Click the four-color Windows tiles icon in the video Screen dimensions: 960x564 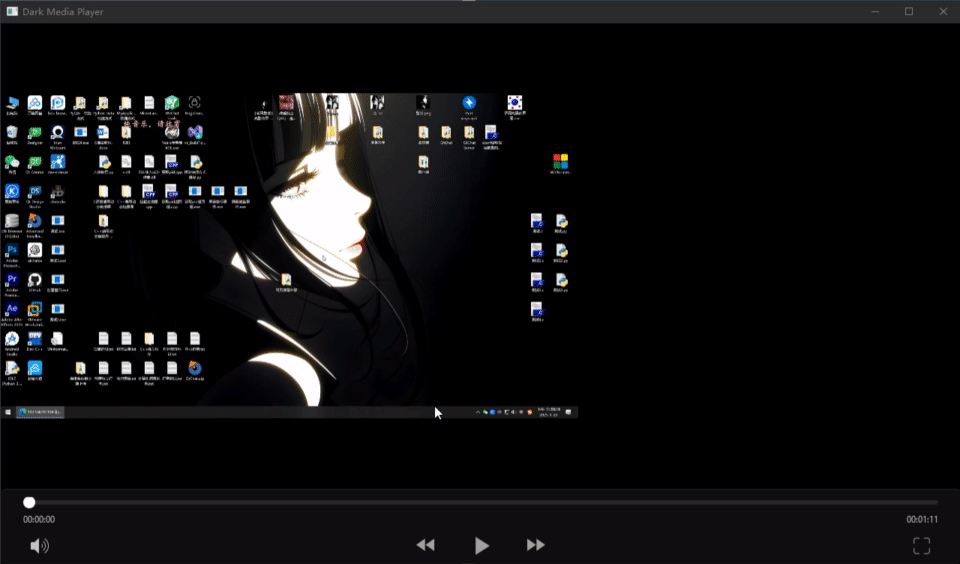point(560,162)
